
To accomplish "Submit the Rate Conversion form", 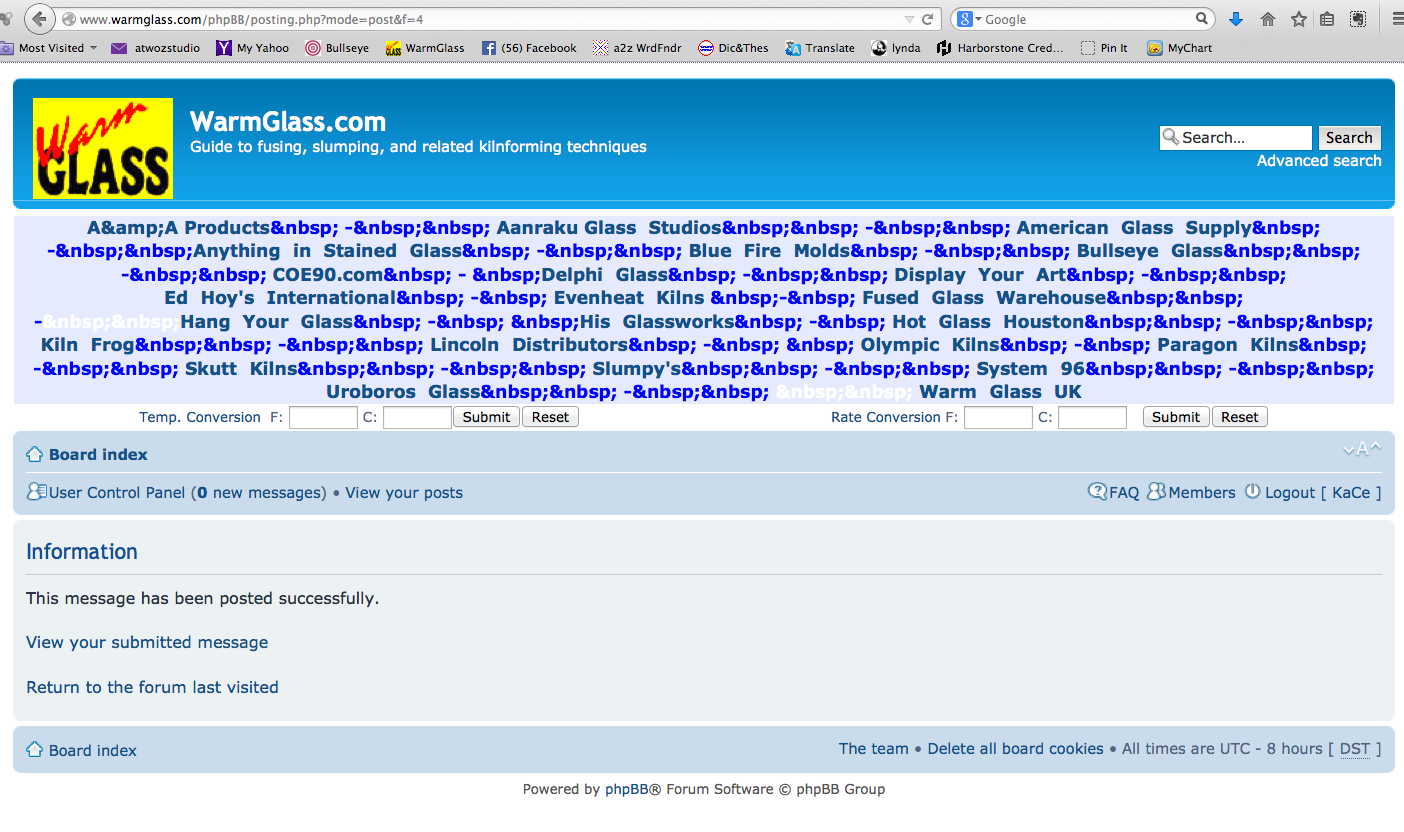I will (1175, 417).
